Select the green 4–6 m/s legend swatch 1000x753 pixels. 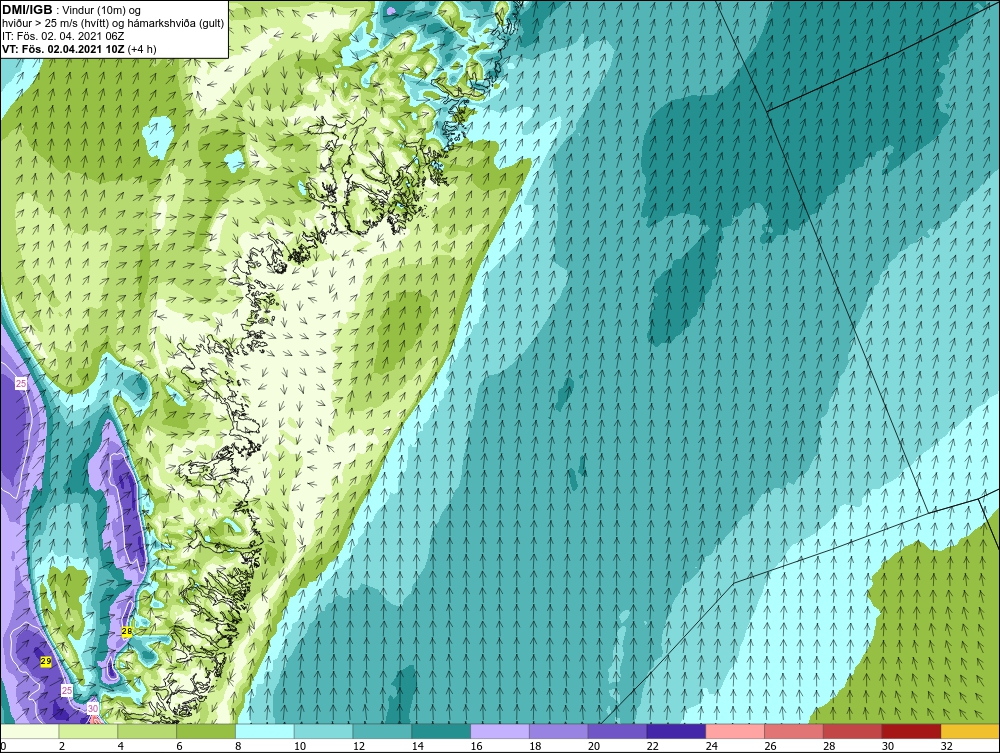(x=147, y=731)
